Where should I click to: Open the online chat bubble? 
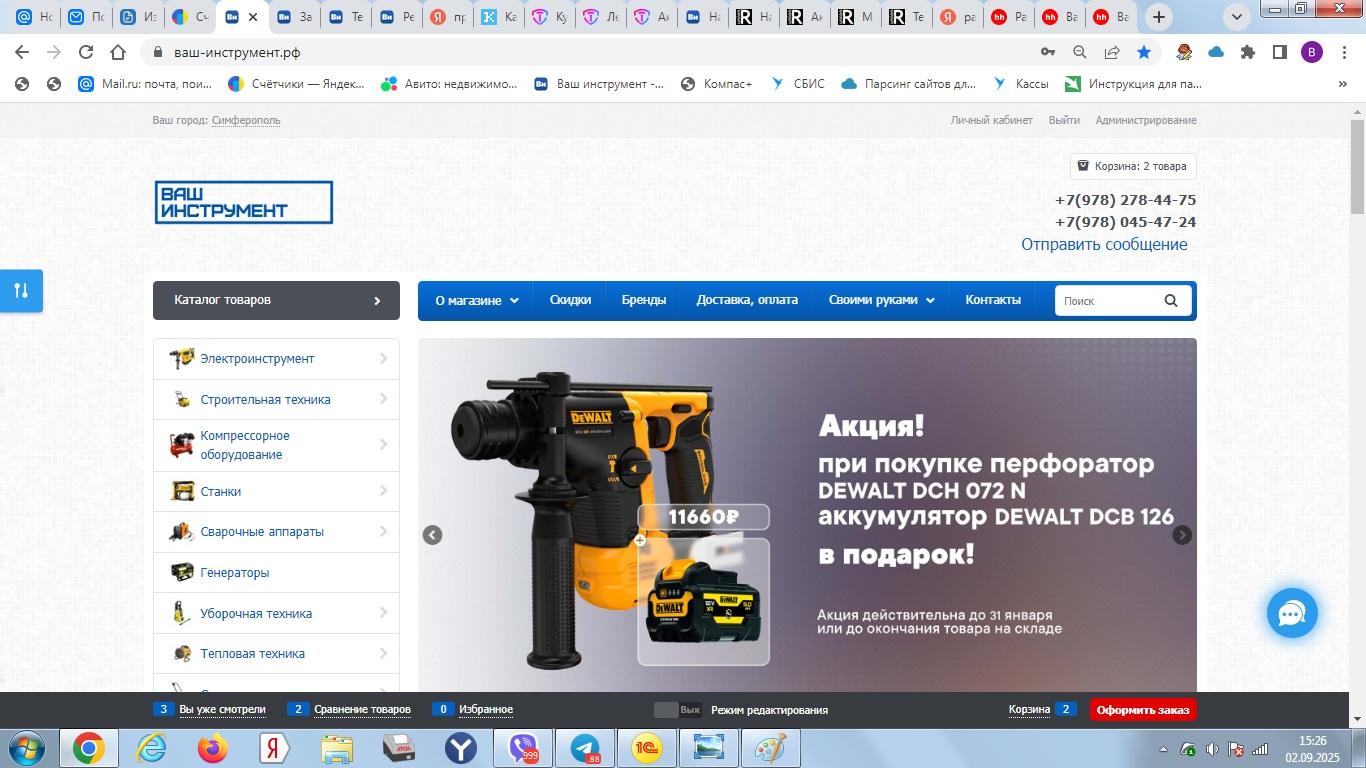[1292, 613]
